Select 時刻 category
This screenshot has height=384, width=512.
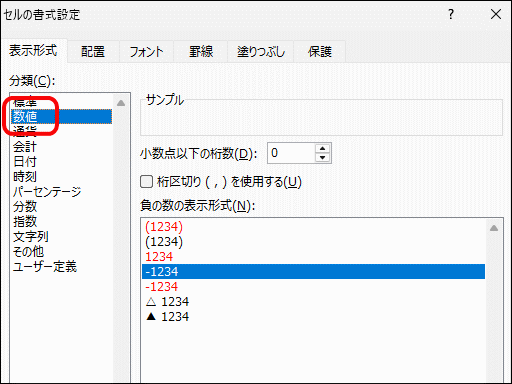(61, 177)
